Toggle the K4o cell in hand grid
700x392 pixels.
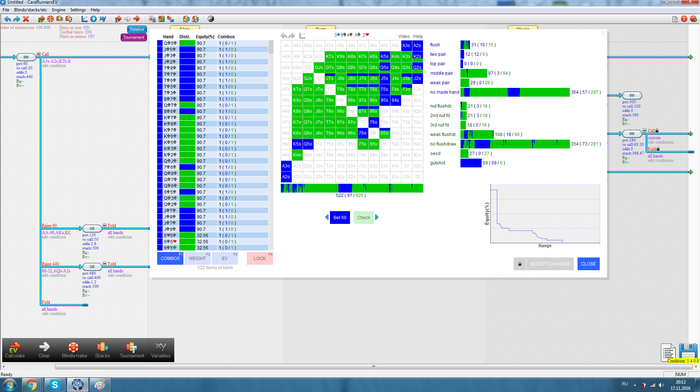(x=297, y=155)
